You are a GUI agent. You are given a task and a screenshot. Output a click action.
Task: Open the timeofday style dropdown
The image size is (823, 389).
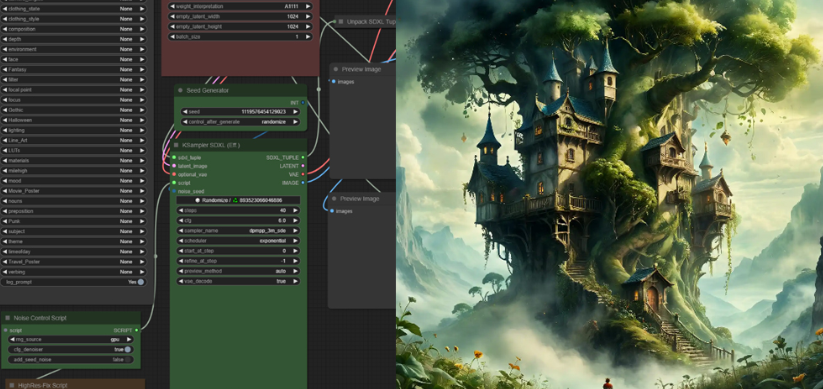coord(73,252)
